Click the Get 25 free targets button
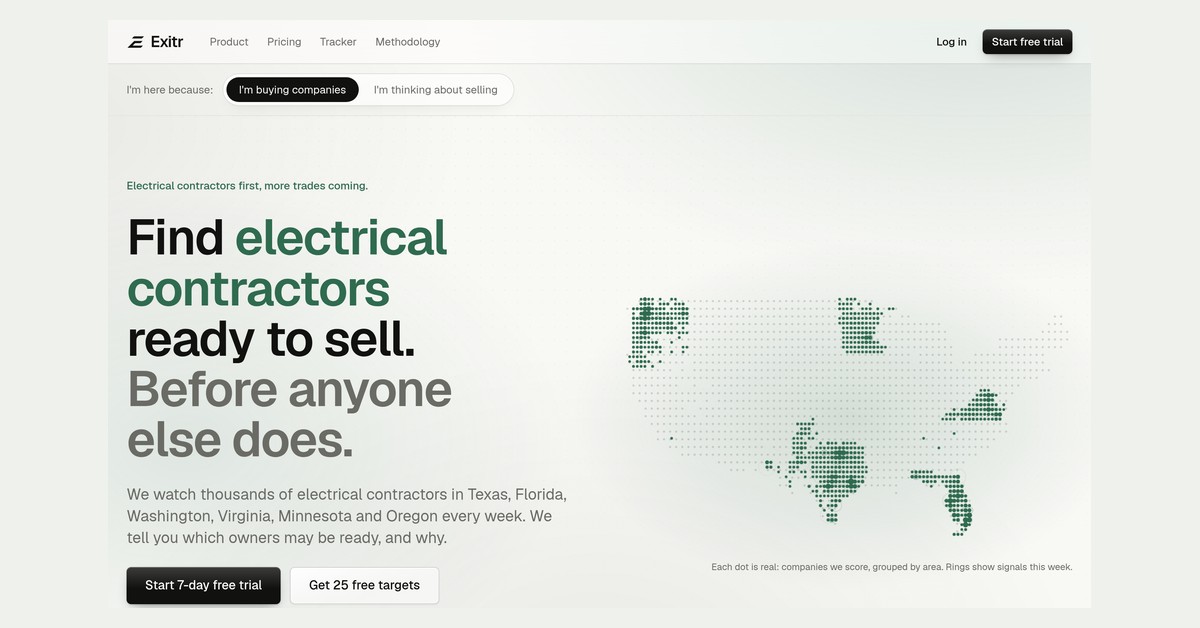 (x=364, y=585)
